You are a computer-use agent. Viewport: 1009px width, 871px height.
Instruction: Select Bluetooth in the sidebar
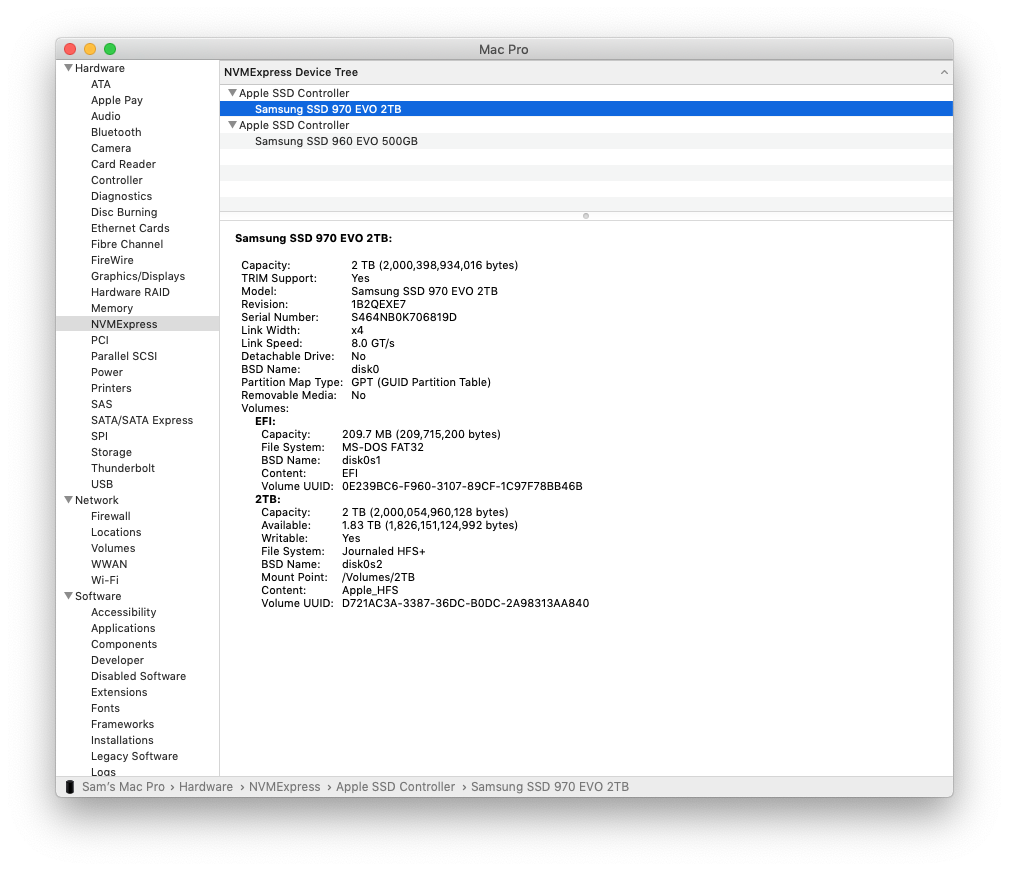116,132
